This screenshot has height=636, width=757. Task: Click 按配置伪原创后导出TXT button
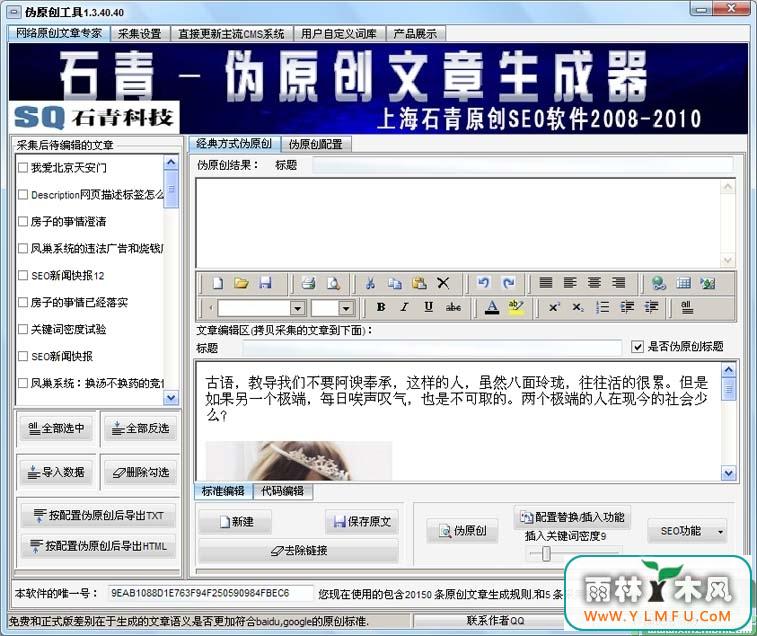coord(98,515)
